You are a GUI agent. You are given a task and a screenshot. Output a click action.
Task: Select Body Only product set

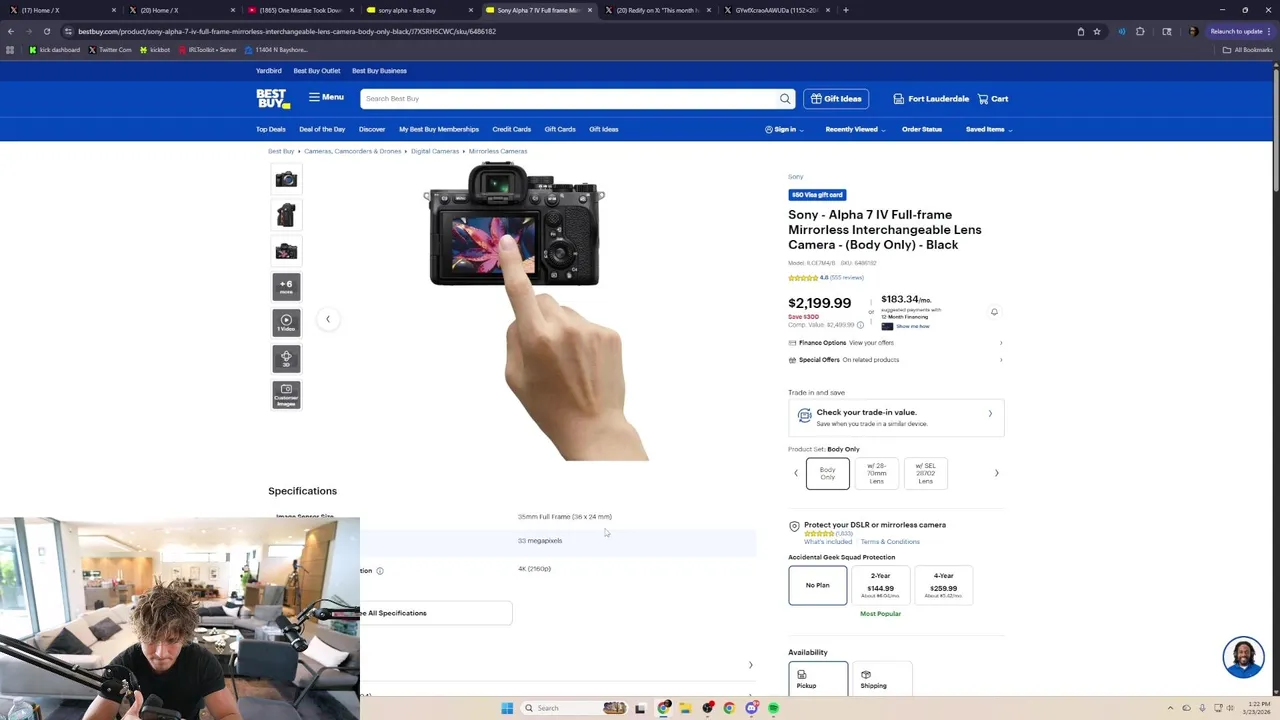tap(828, 473)
